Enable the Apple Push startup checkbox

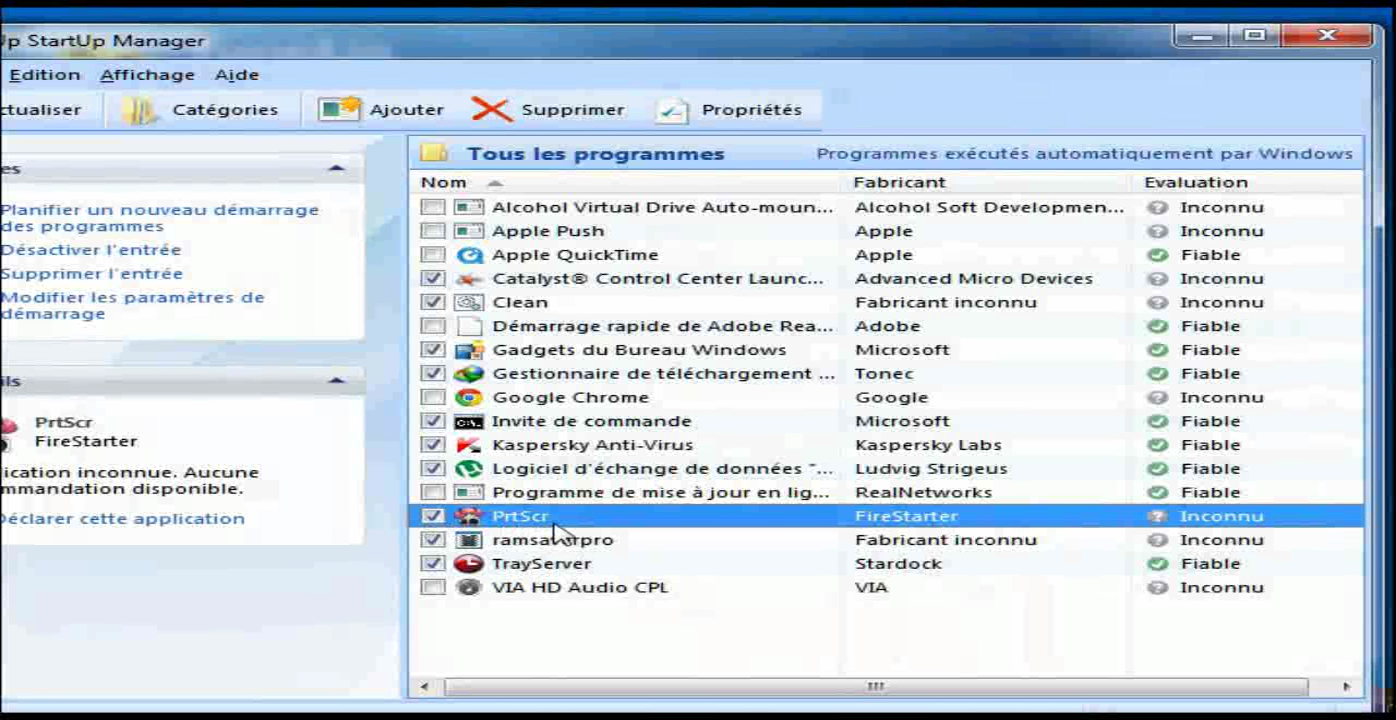point(433,231)
